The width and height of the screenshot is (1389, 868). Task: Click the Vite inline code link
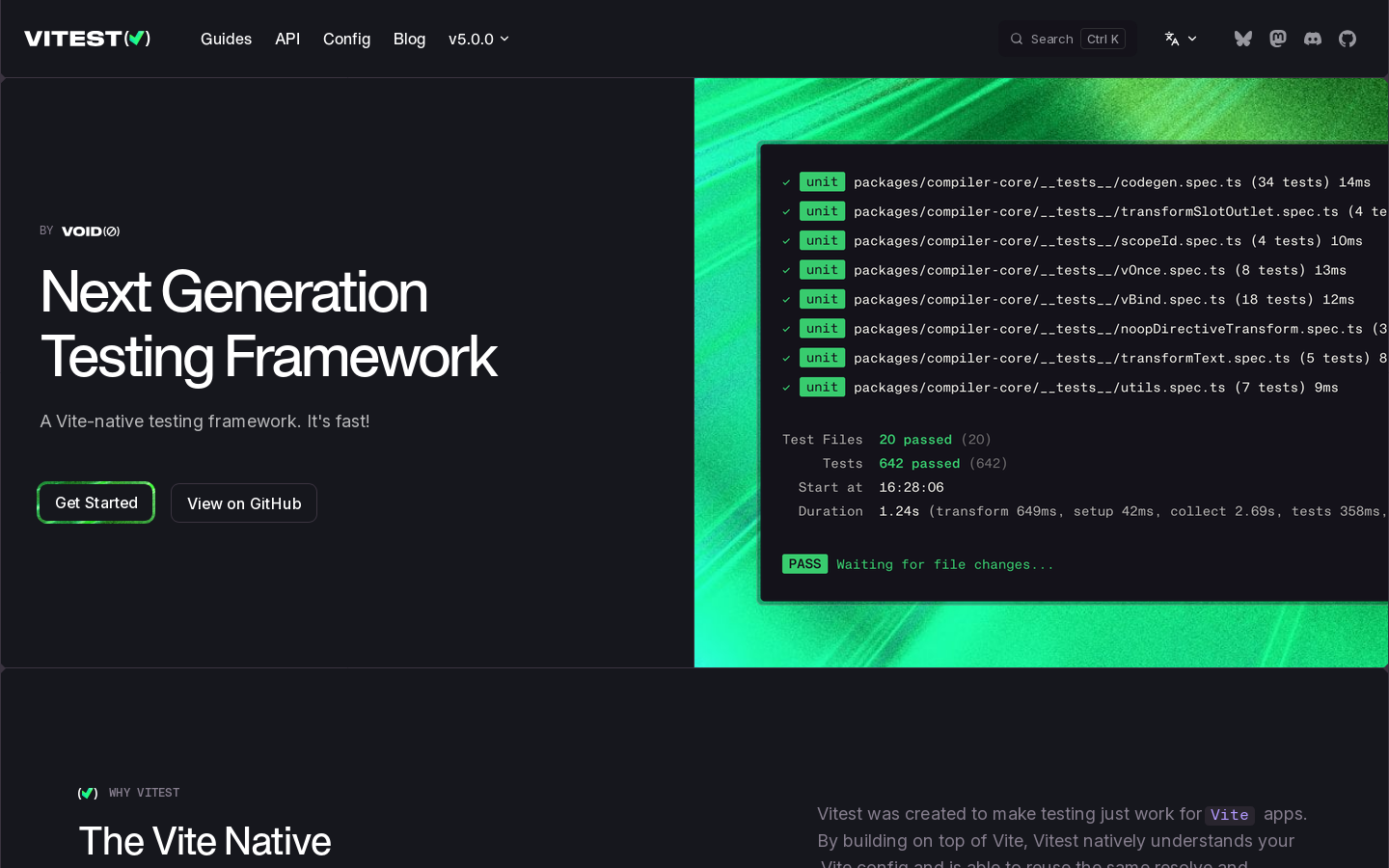click(1230, 815)
